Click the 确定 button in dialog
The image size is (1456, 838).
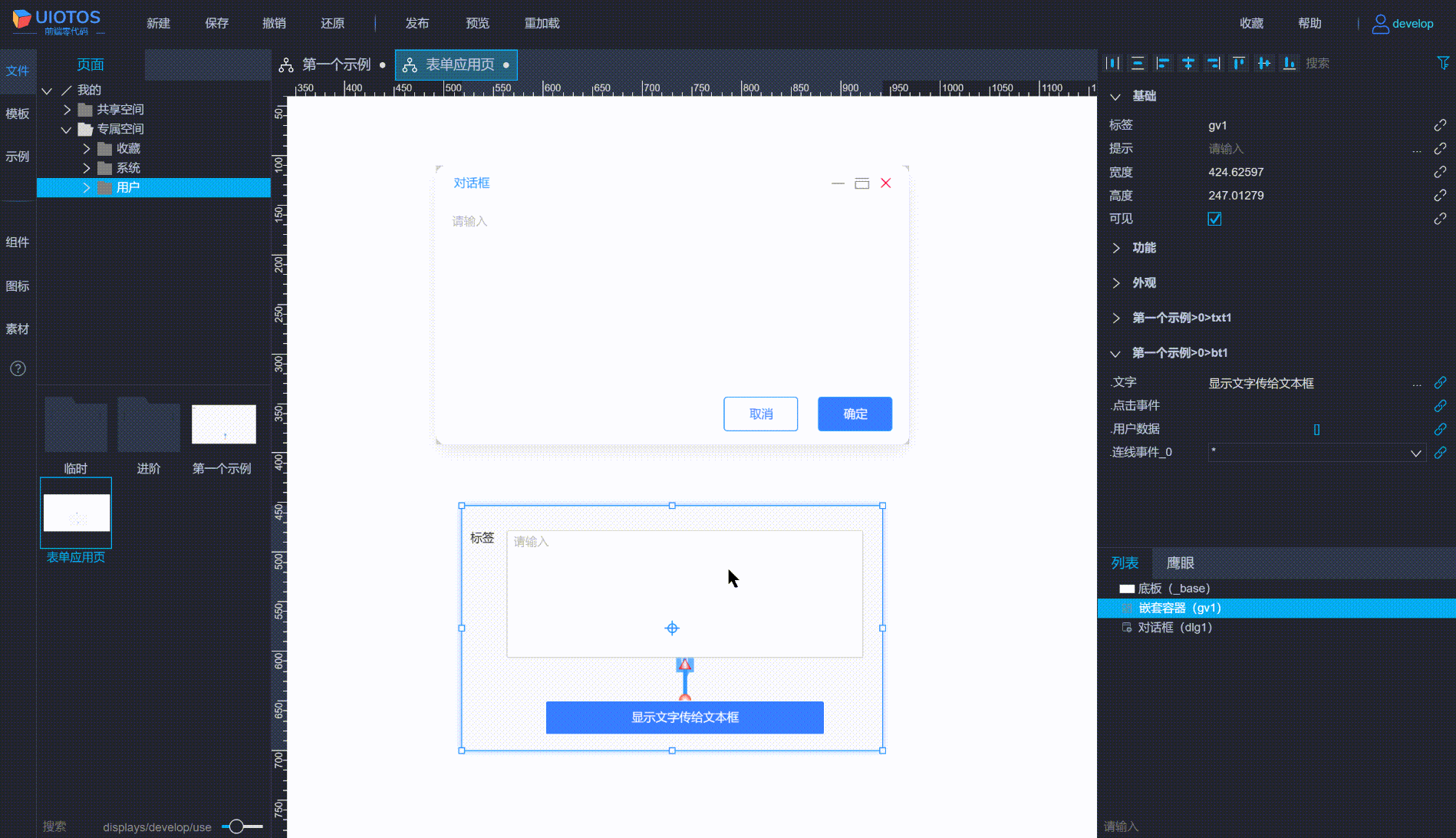[x=855, y=414]
